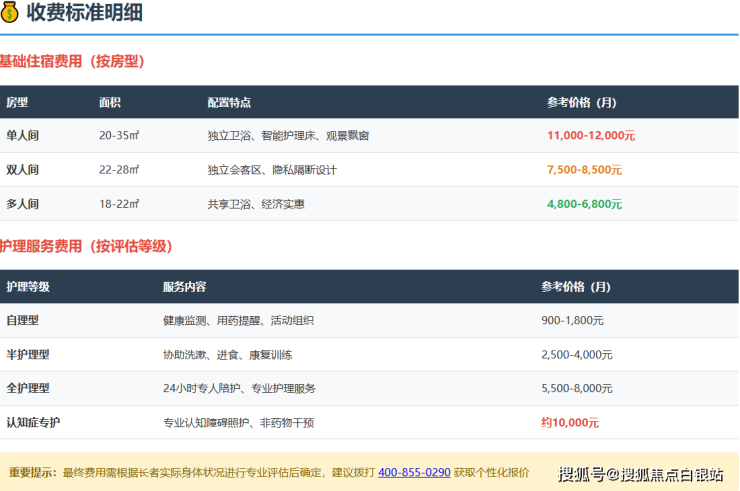740x491 pixels.
Task: Click the 配置特点 column header
Action: click(229, 103)
